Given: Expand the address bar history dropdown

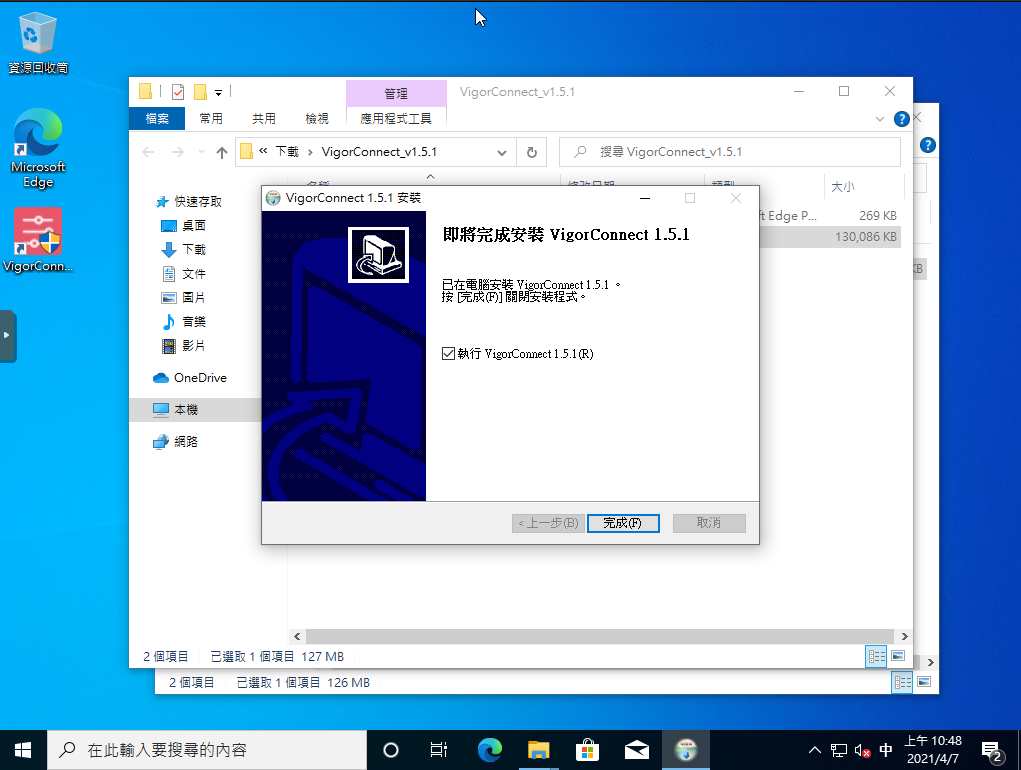Looking at the screenshot, I should (503, 152).
